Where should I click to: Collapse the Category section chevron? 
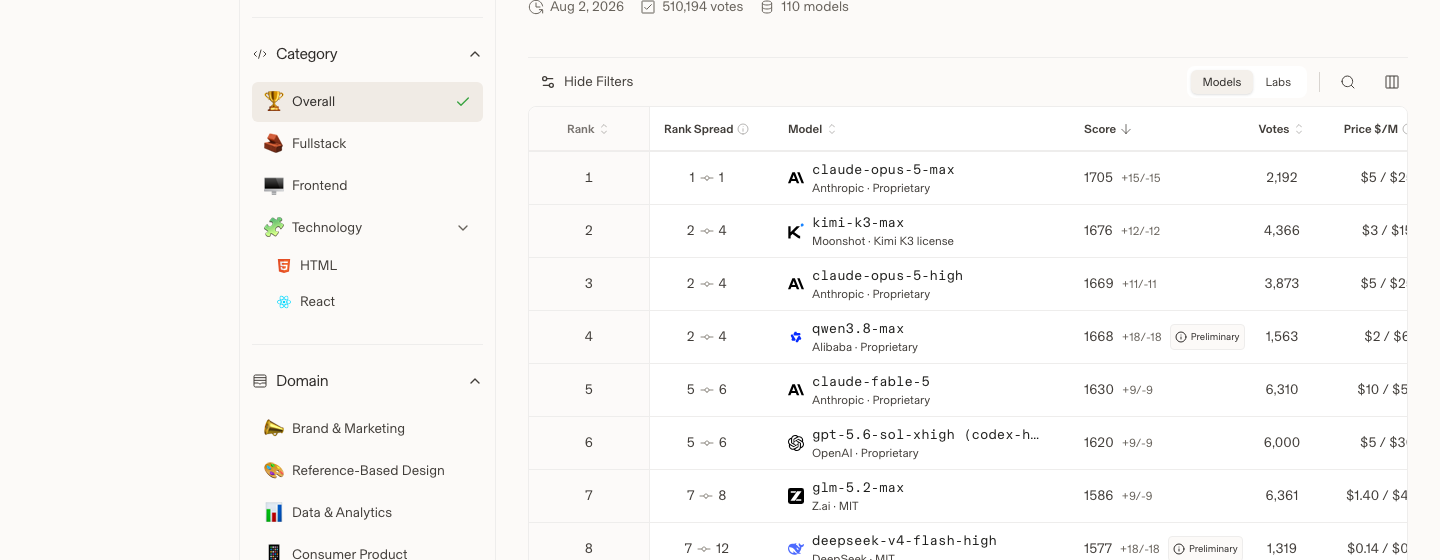tap(475, 54)
